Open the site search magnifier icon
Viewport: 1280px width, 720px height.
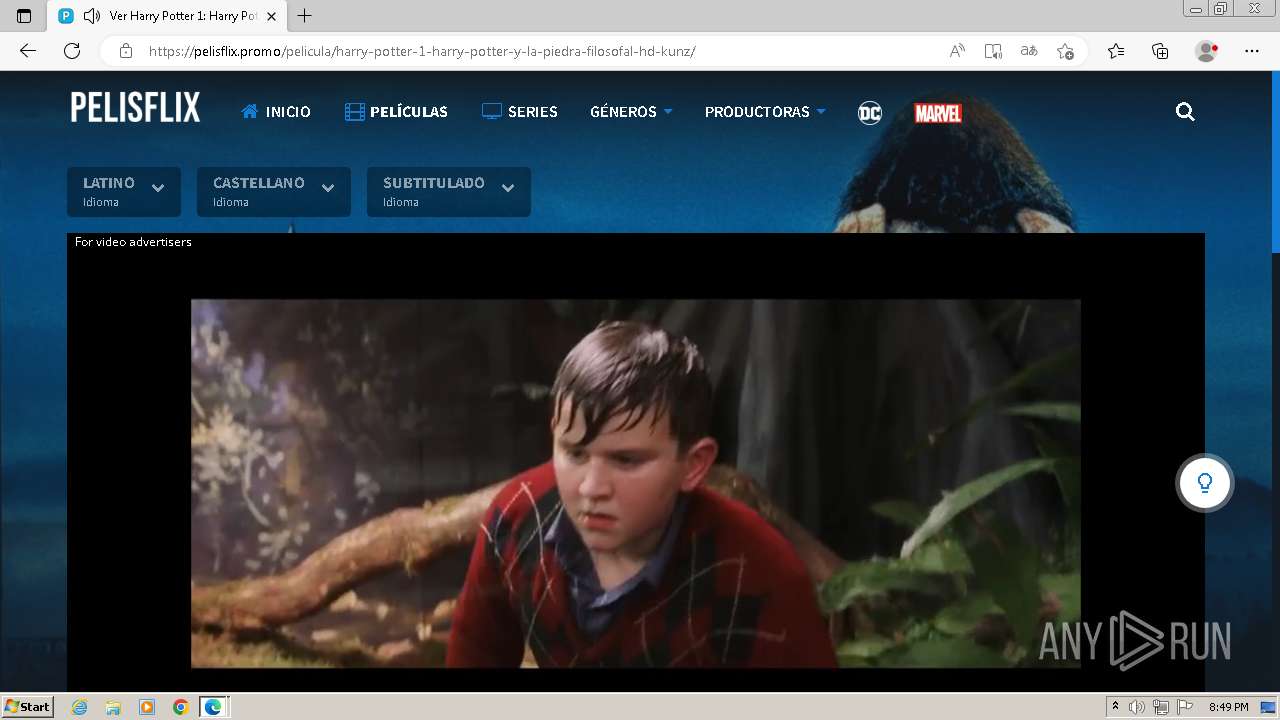[x=1185, y=111]
